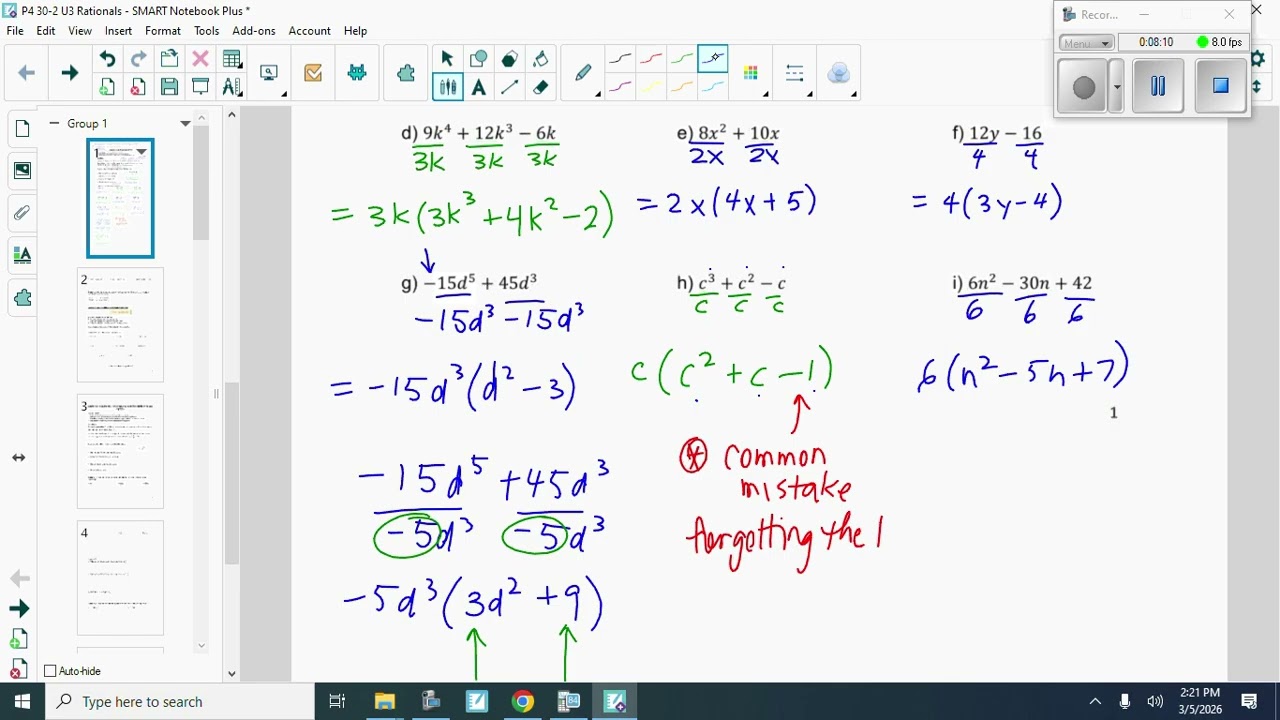This screenshot has width=1280, height=720.
Task: Open Gallery tab in sidebar
Action: [22, 170]
